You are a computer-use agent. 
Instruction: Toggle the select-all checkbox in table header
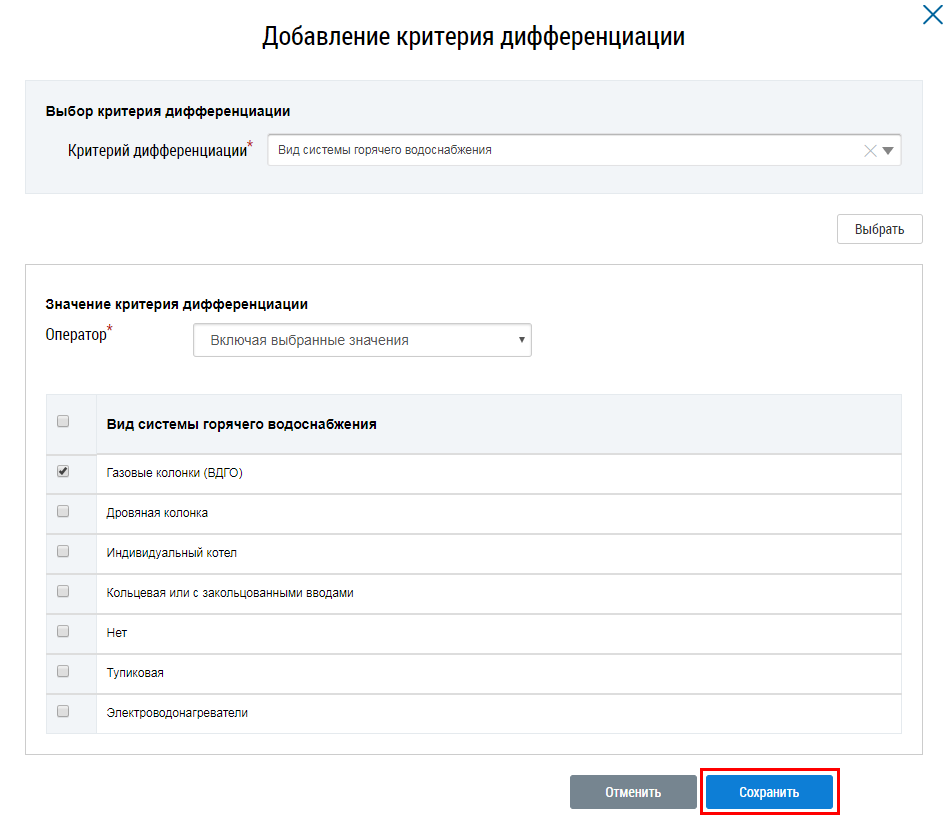63,422
